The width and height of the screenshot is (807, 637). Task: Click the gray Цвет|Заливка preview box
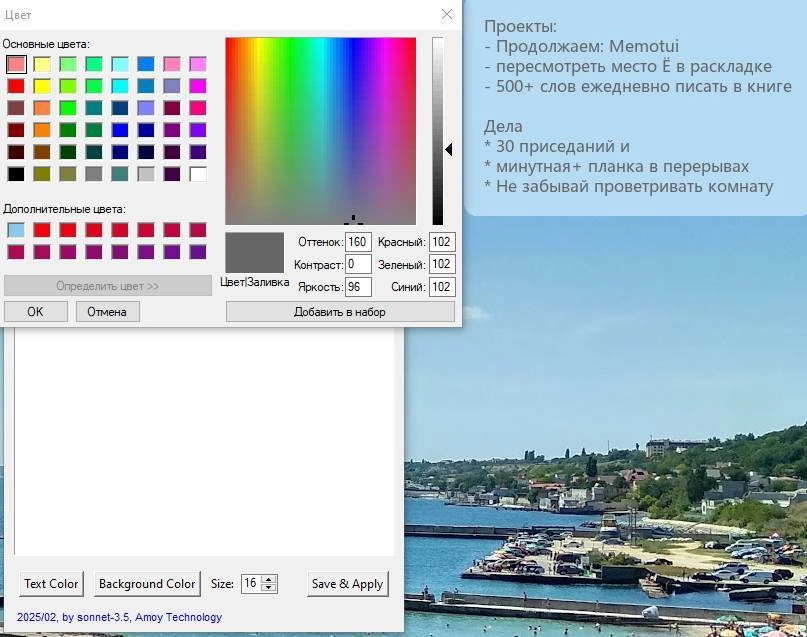pyautogui.click(x=255, y=253)
